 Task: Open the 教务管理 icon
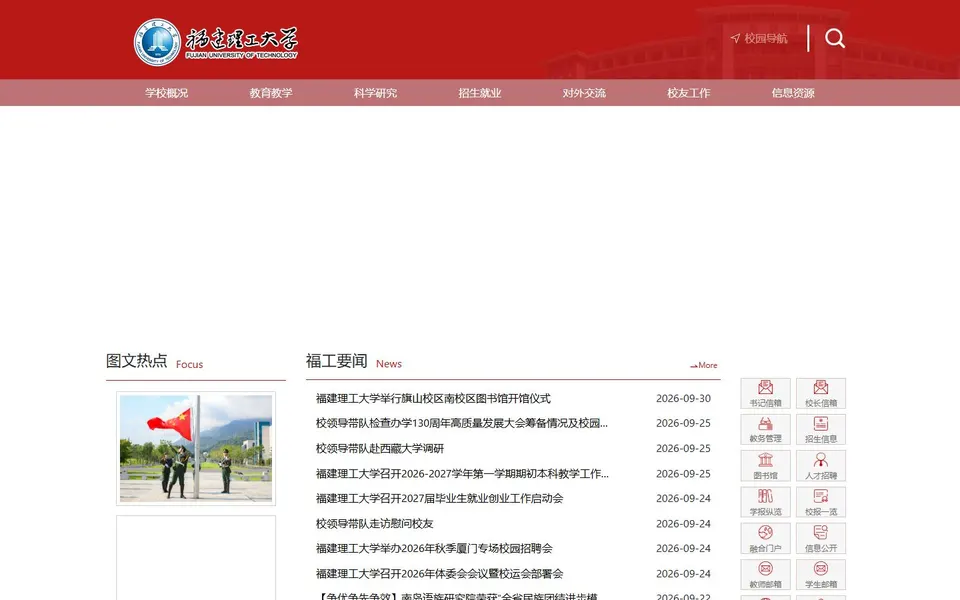pos(765,429)
